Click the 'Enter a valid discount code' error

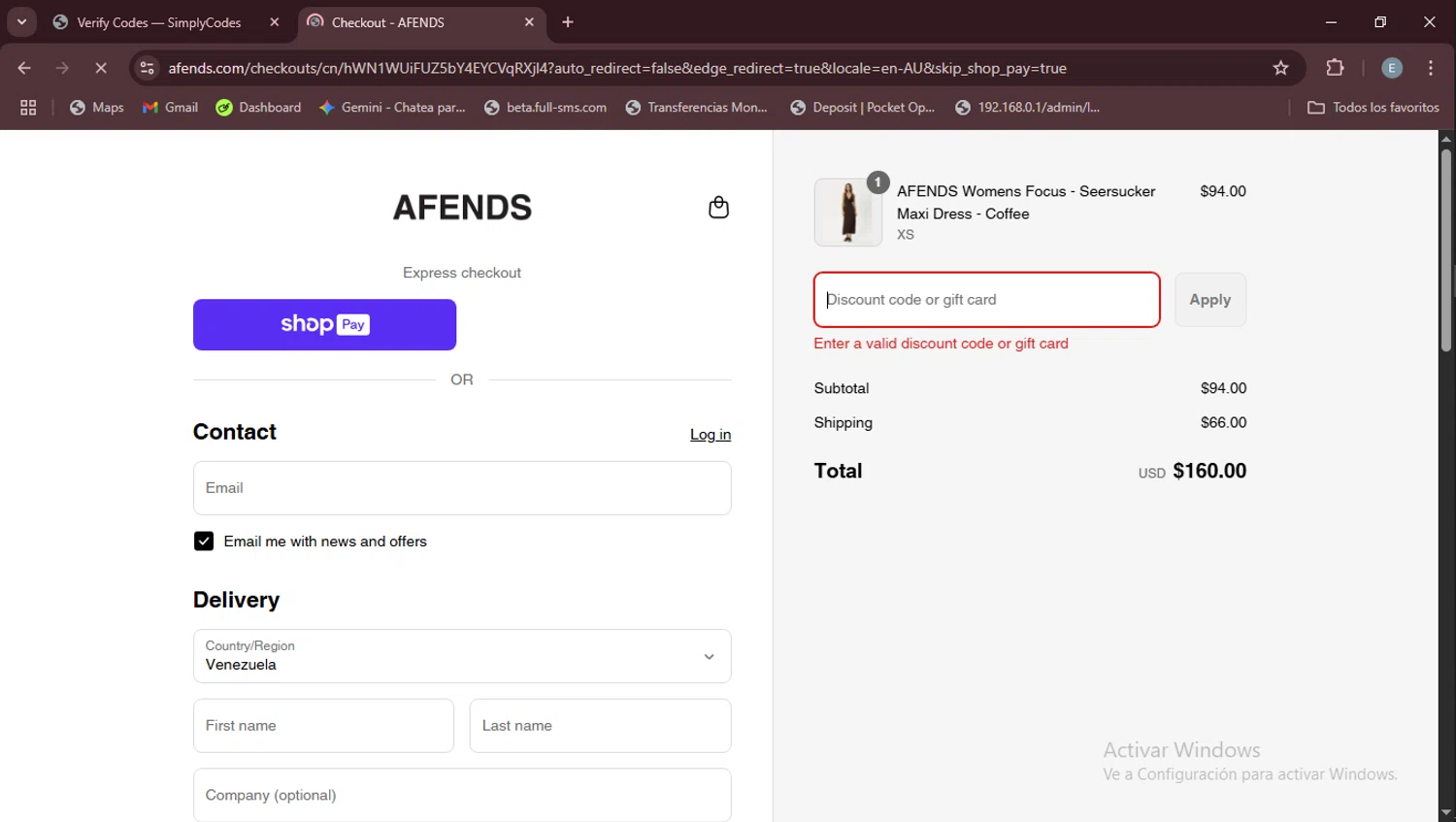pyautogui.click(x=941, y=344)
